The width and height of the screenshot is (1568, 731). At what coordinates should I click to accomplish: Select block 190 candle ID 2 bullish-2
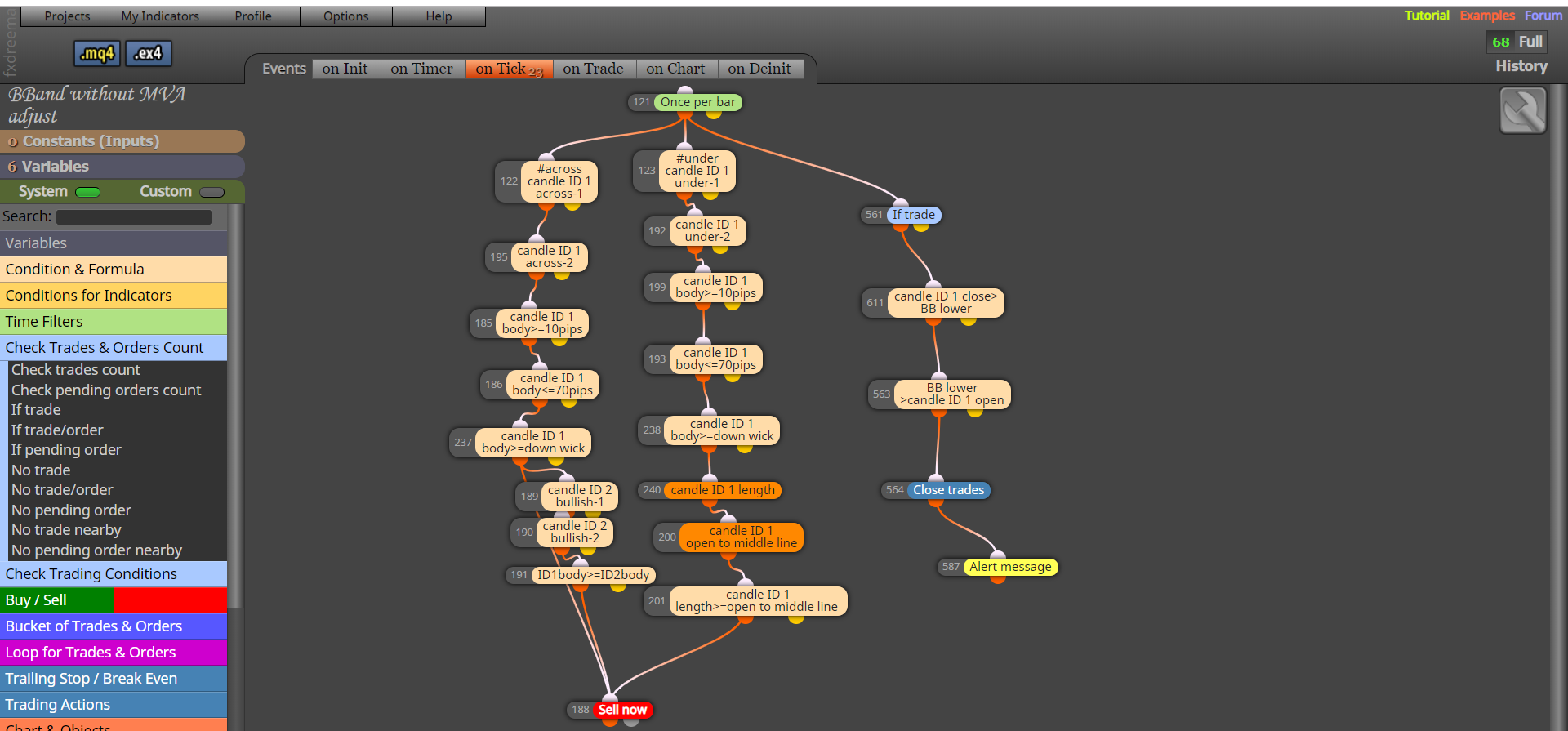[575, 532]
